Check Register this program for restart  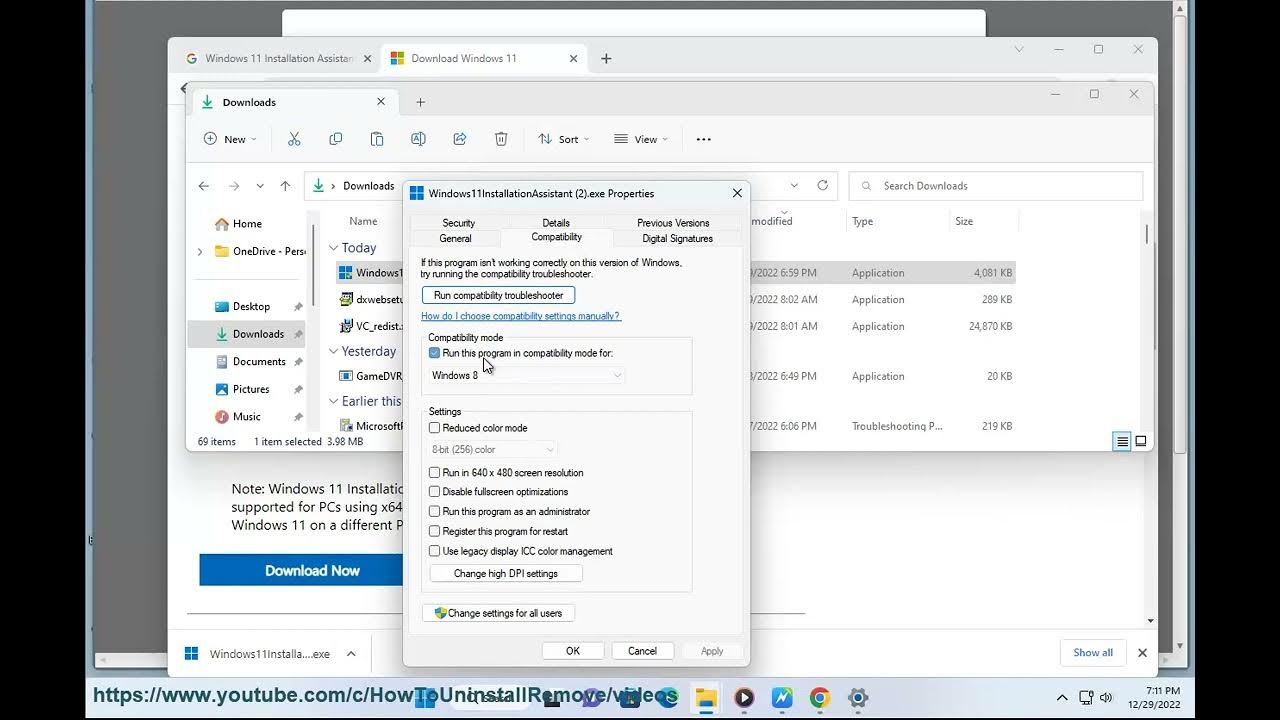(x=434, y=531)
